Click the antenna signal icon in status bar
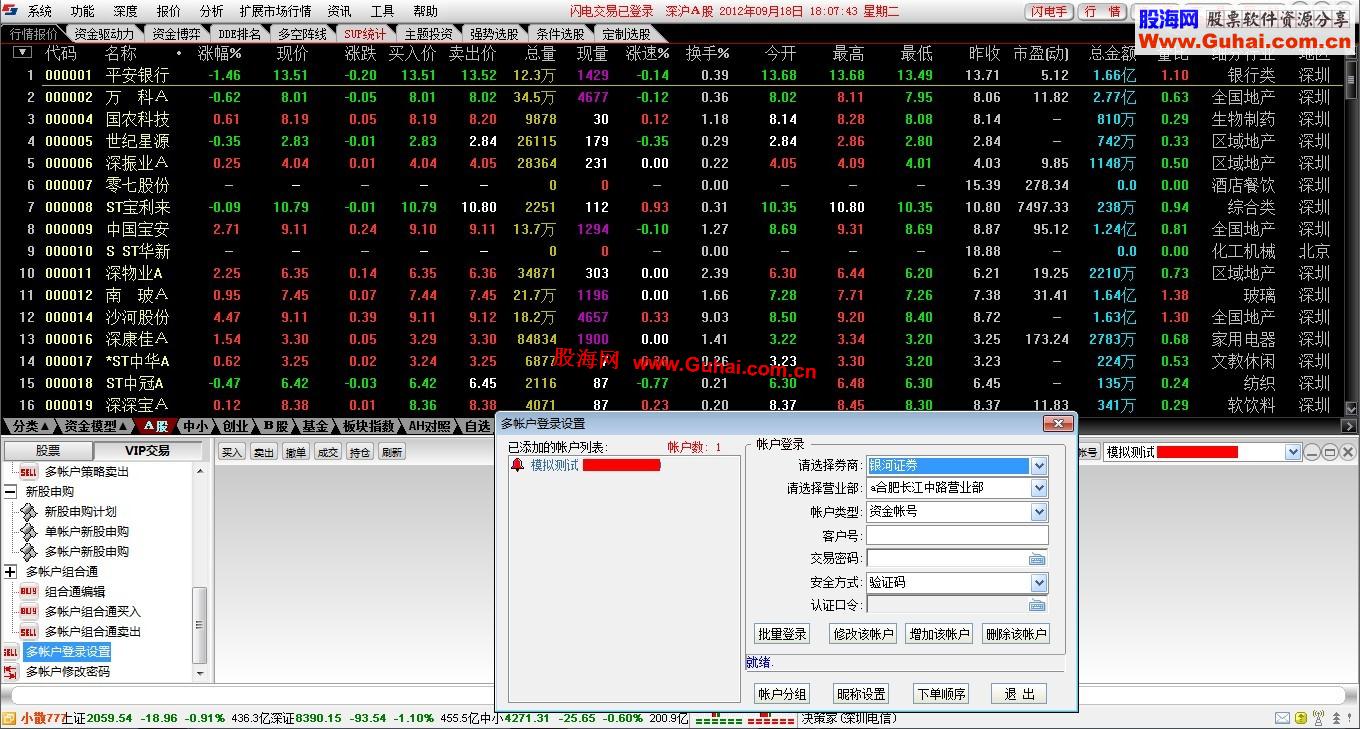The image size is (1360, 729). click(x=1318, y=718)
